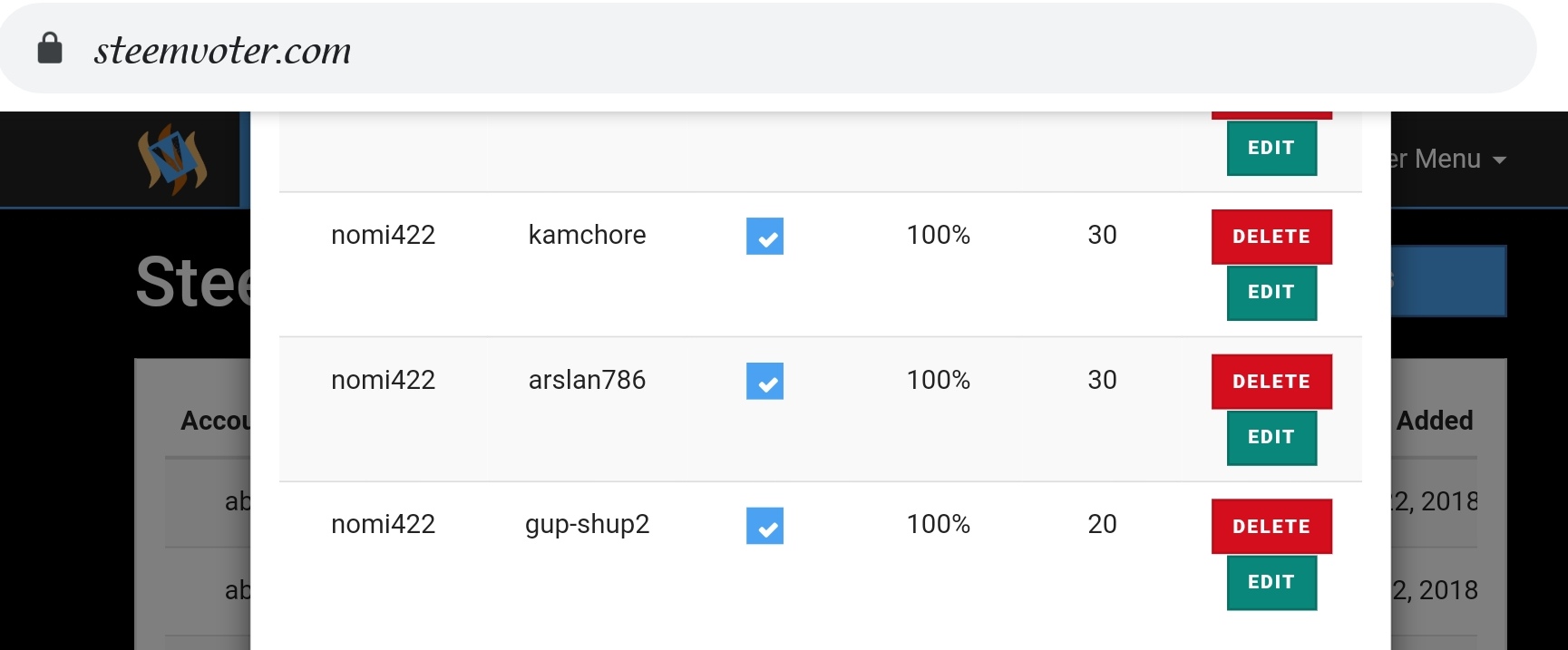Image resolution: width=1568 pixels, height=650 pixels.
Task: Edit the arslan786 rule
Action: pos(1271,438)
